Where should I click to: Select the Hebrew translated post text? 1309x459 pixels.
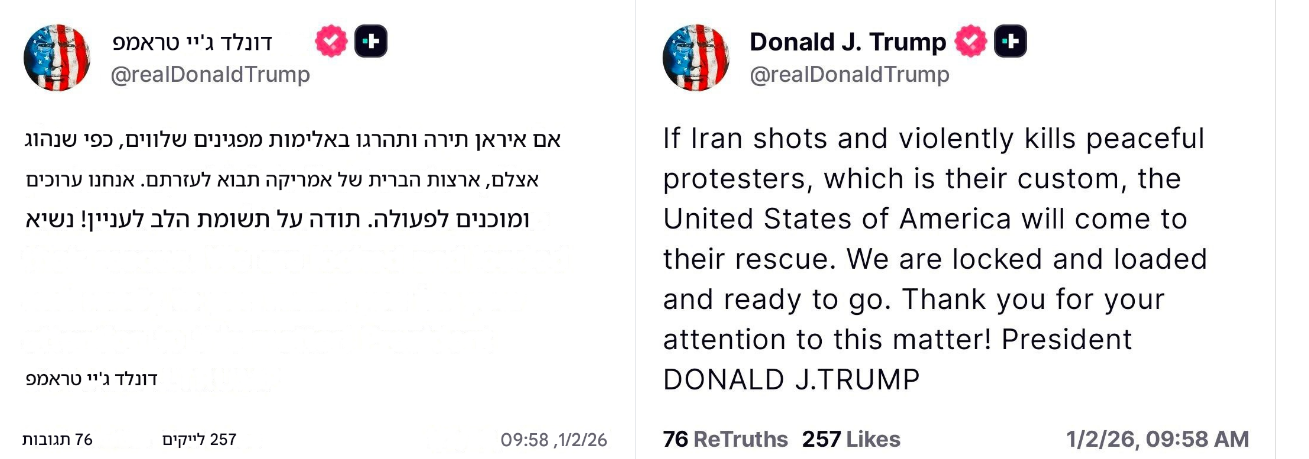pyautogui.click(x=298, y=180)
